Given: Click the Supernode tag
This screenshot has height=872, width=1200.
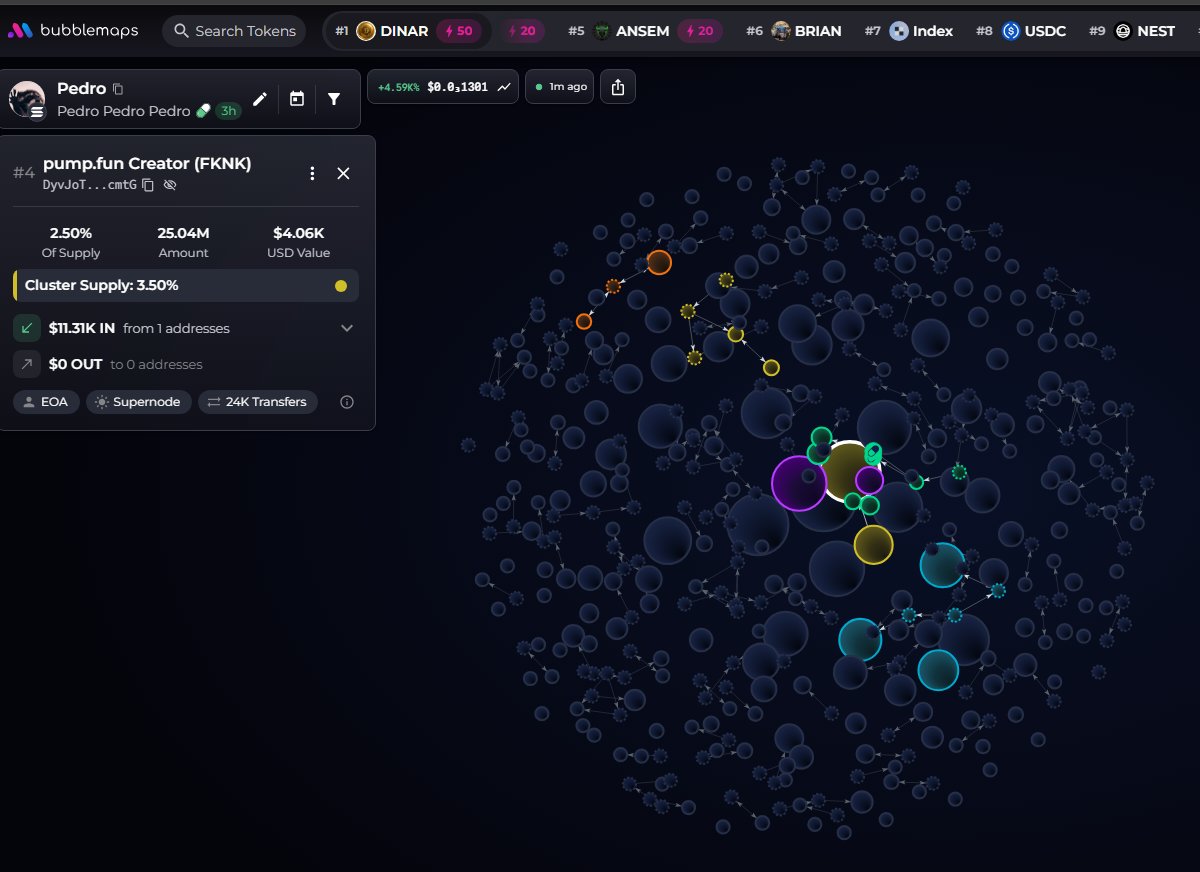Looking at the screenshot, I should tap(138, 402).
